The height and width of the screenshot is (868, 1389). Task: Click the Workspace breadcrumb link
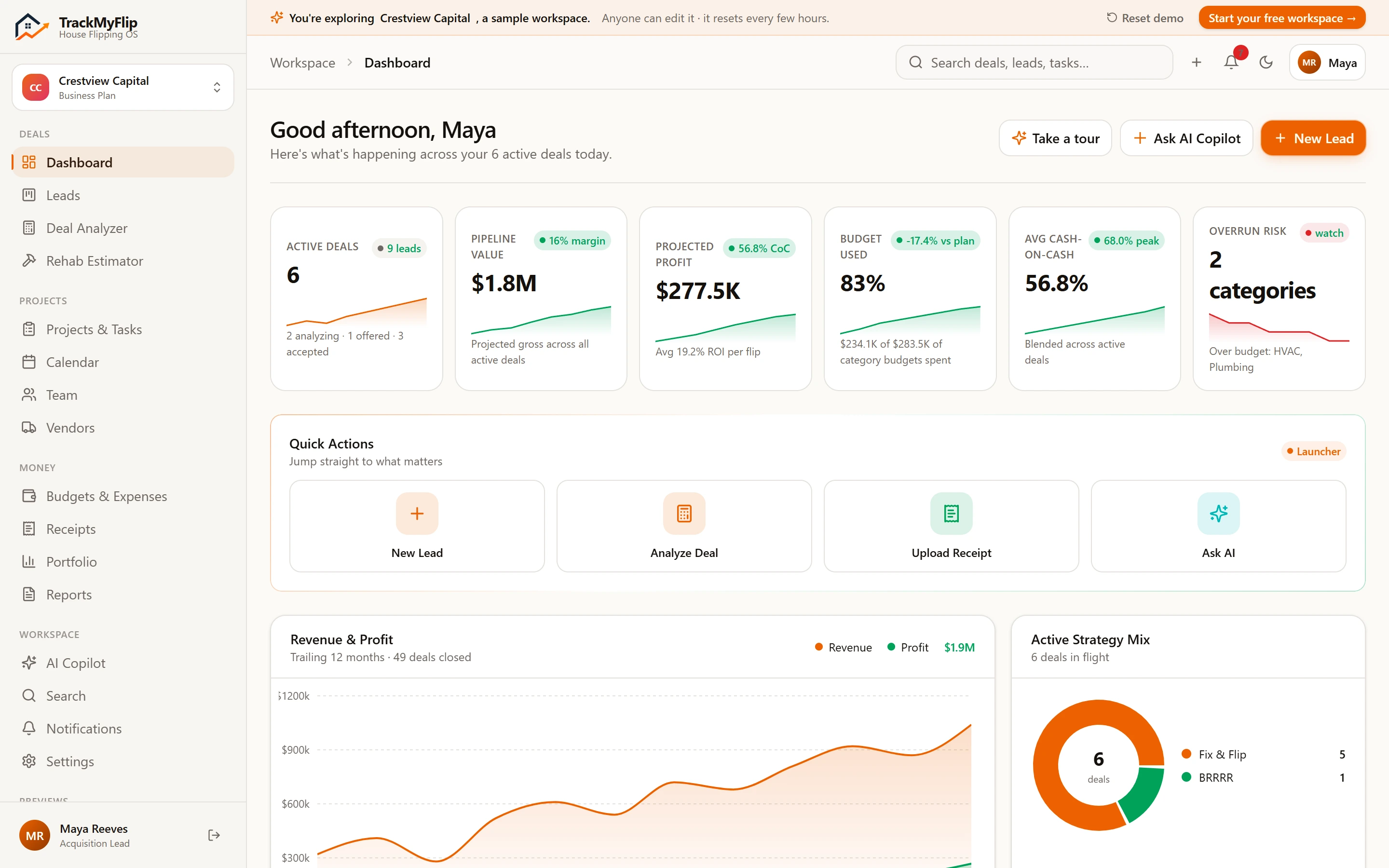point(302,63)
